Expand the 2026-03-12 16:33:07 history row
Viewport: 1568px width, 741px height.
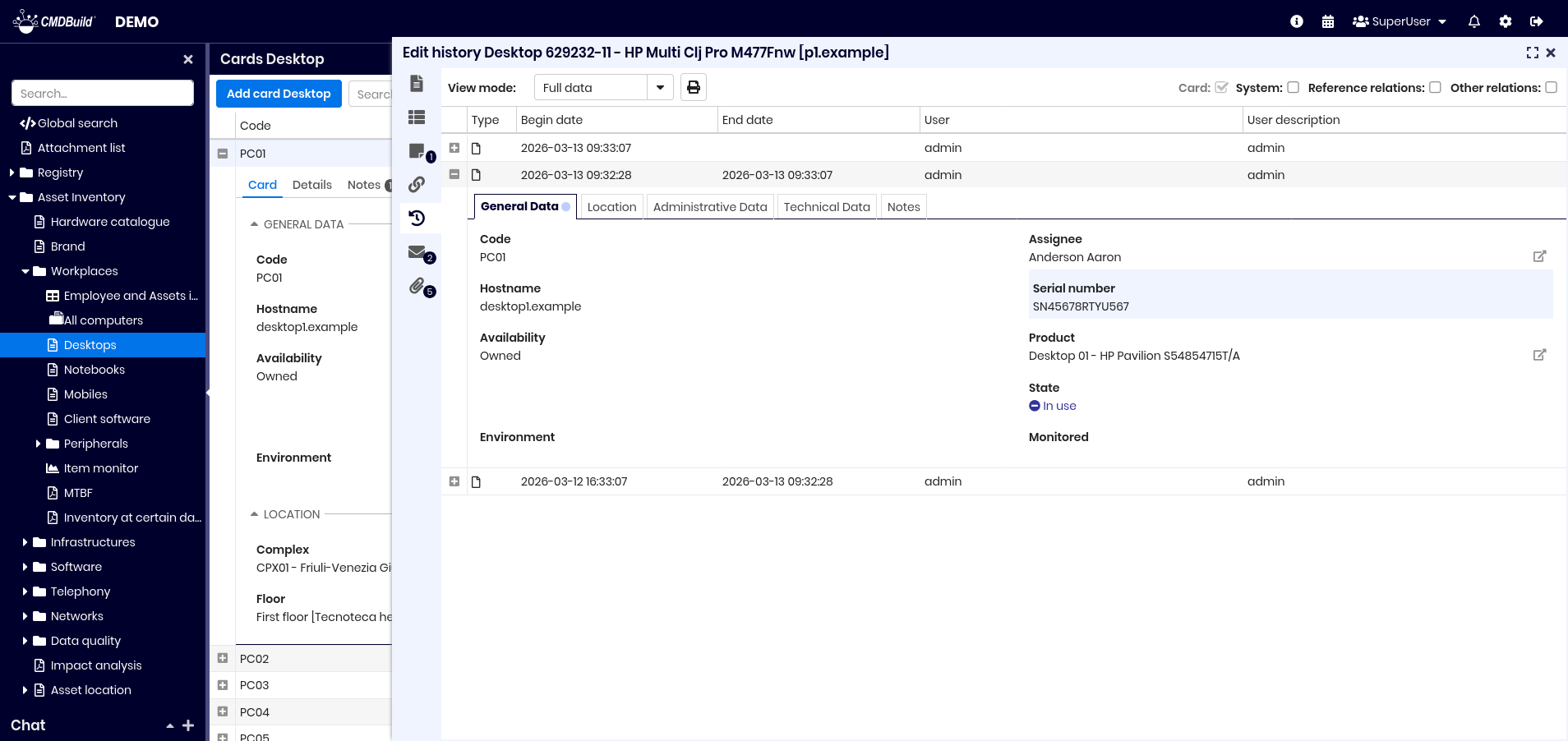click(454, 481)
